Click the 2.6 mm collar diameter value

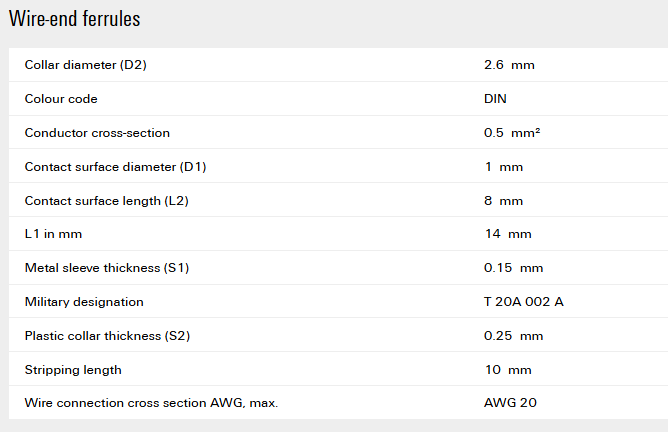pyautogui.click(x=509, y=65)
